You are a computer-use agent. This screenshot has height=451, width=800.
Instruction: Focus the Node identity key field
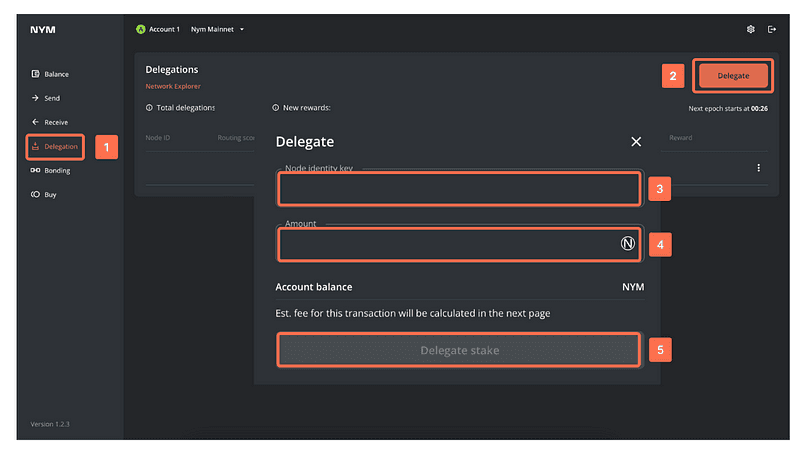(x=459, y=188)
